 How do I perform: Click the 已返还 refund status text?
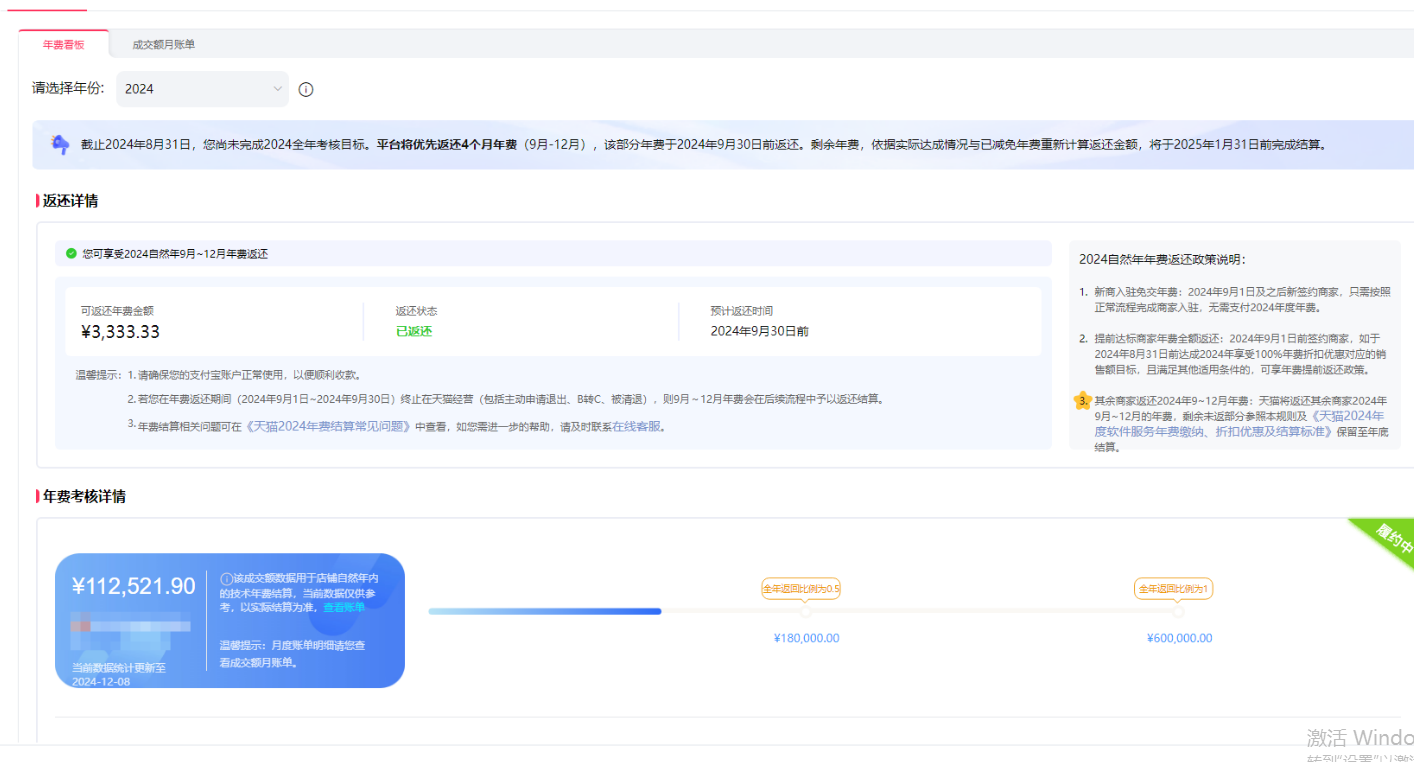coord(414,331)
